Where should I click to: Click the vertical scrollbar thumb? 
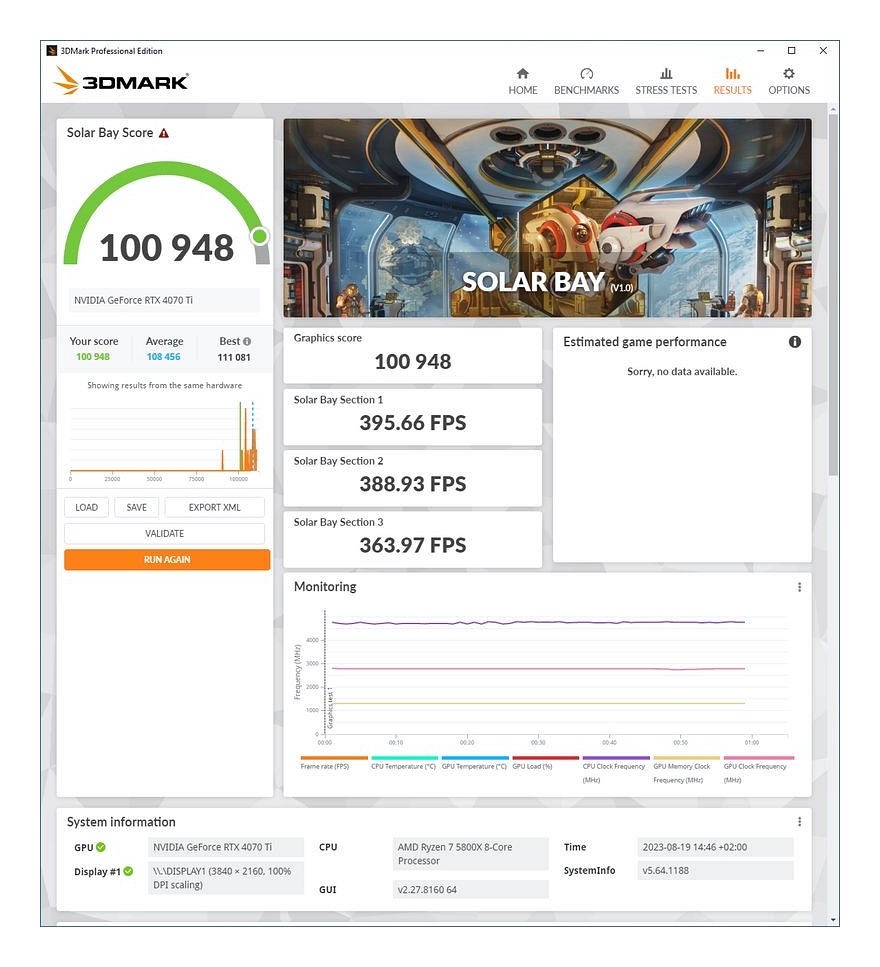(x=833, y=295)
